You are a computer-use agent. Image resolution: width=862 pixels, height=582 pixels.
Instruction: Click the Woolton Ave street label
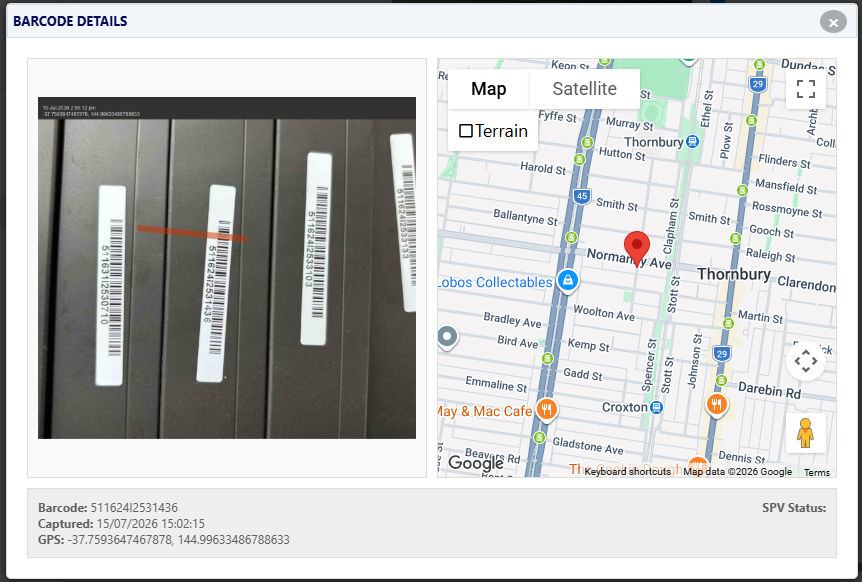point(604,313)
